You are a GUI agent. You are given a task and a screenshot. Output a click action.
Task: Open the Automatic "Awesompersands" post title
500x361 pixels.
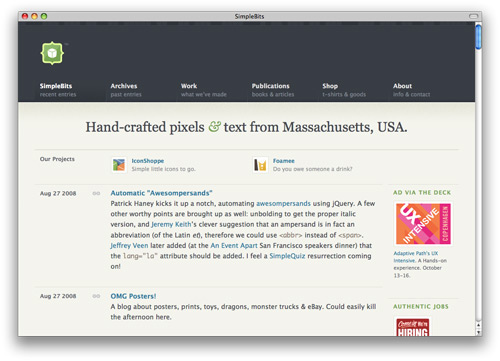pos(161,193)
